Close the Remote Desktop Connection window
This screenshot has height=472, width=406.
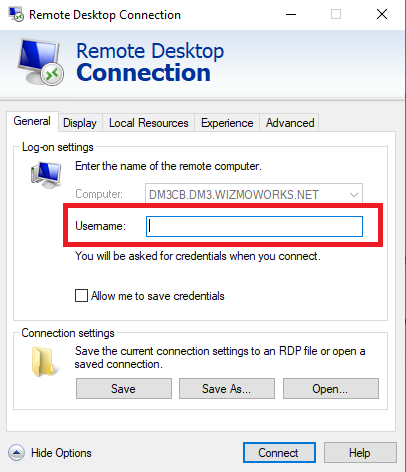coord(382,14)
